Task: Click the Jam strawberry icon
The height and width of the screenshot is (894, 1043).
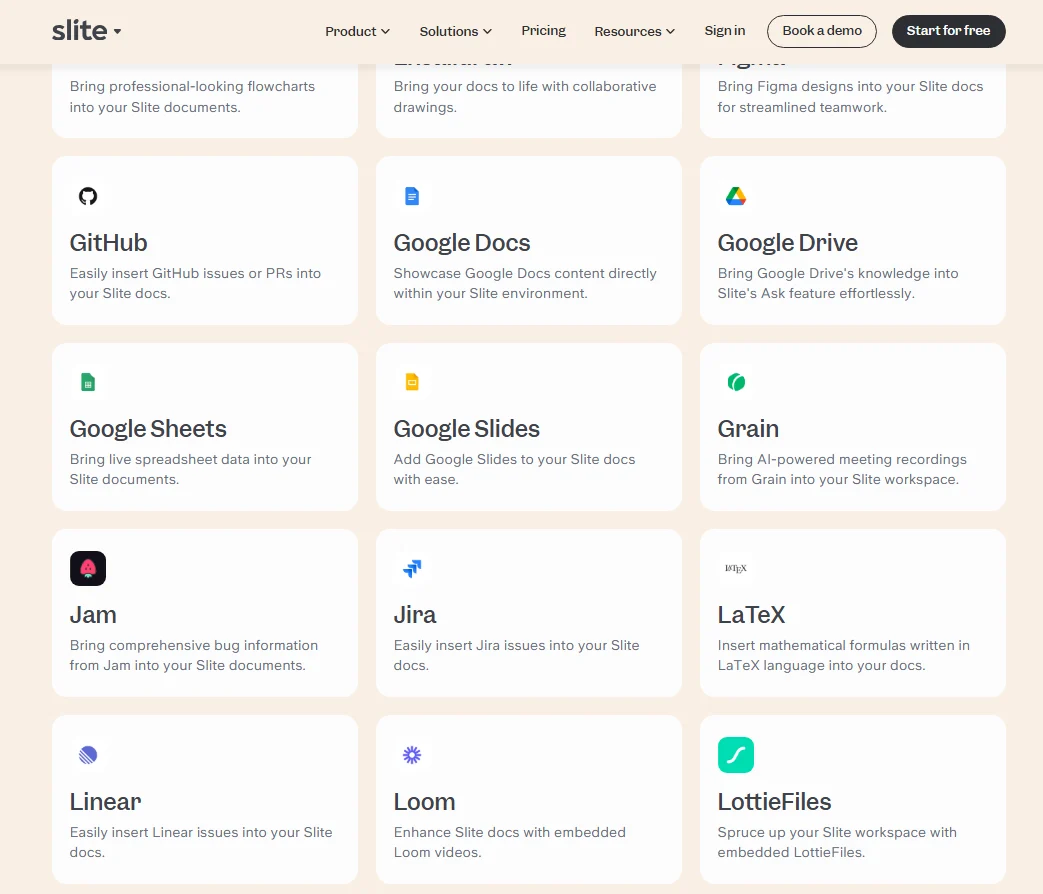Action: click(x=88, y=569)
